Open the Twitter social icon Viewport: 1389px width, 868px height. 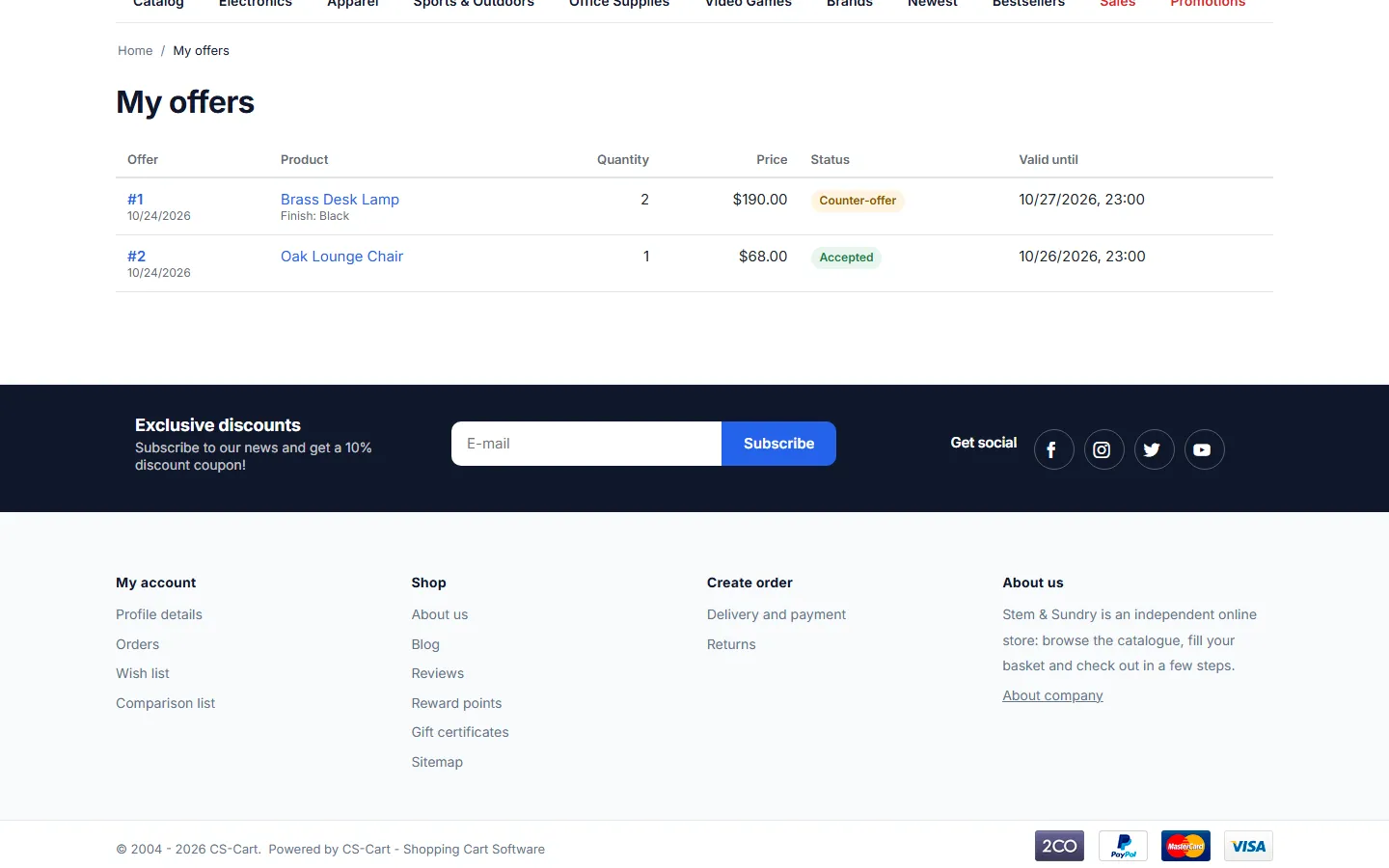point(1154,449)
